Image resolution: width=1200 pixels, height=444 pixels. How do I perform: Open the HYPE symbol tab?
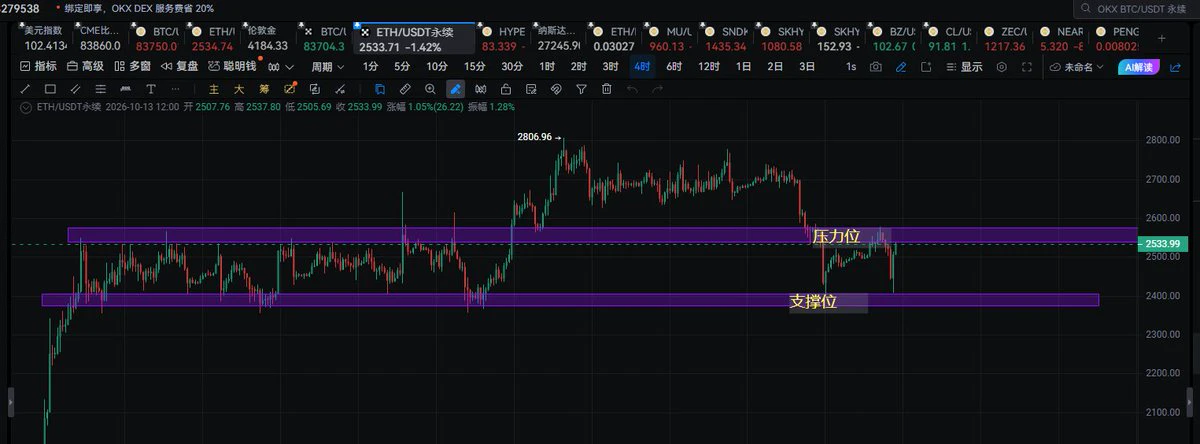[504, 38]
